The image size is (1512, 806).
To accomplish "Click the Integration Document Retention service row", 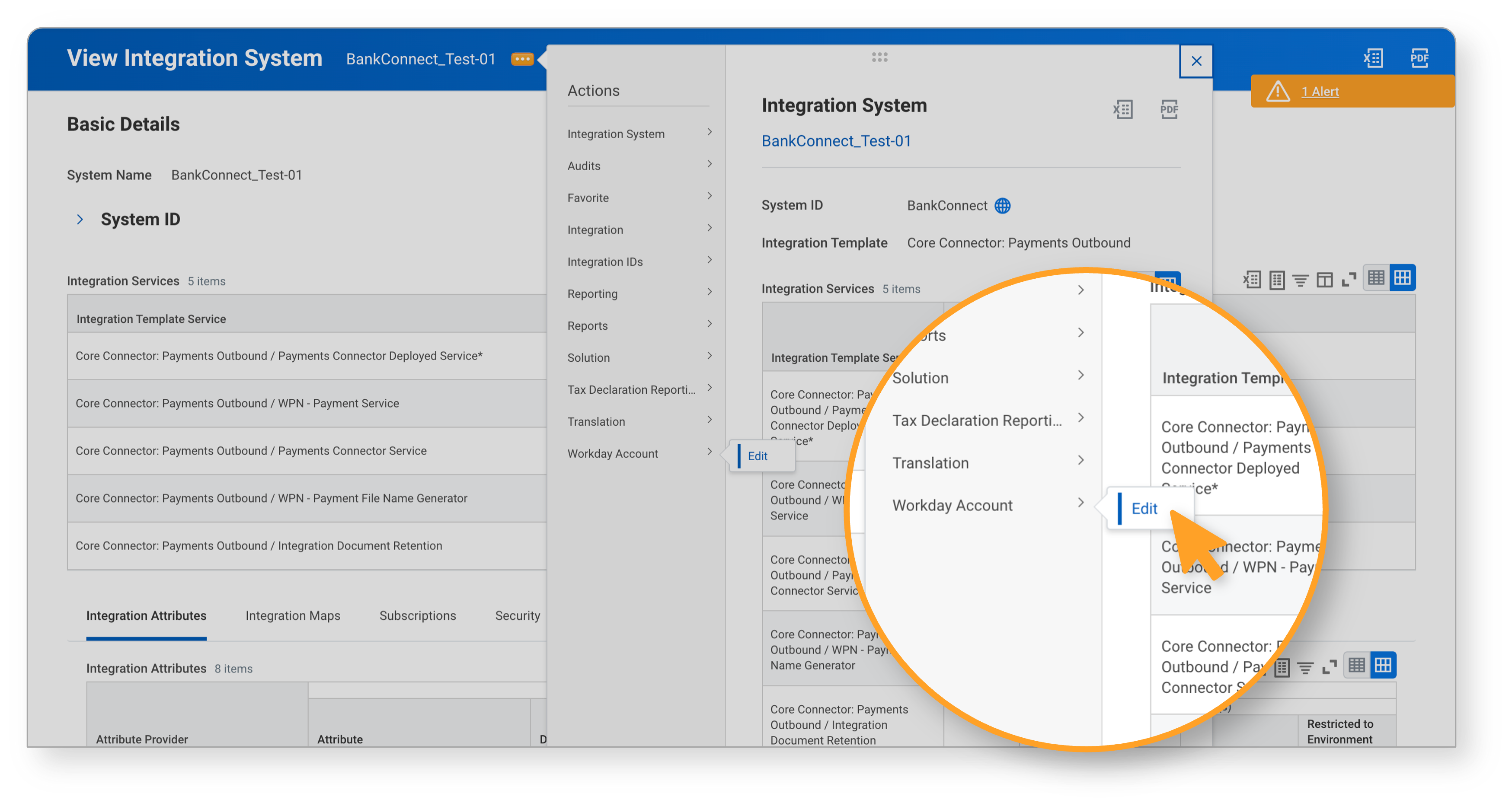I will point(307,545).
